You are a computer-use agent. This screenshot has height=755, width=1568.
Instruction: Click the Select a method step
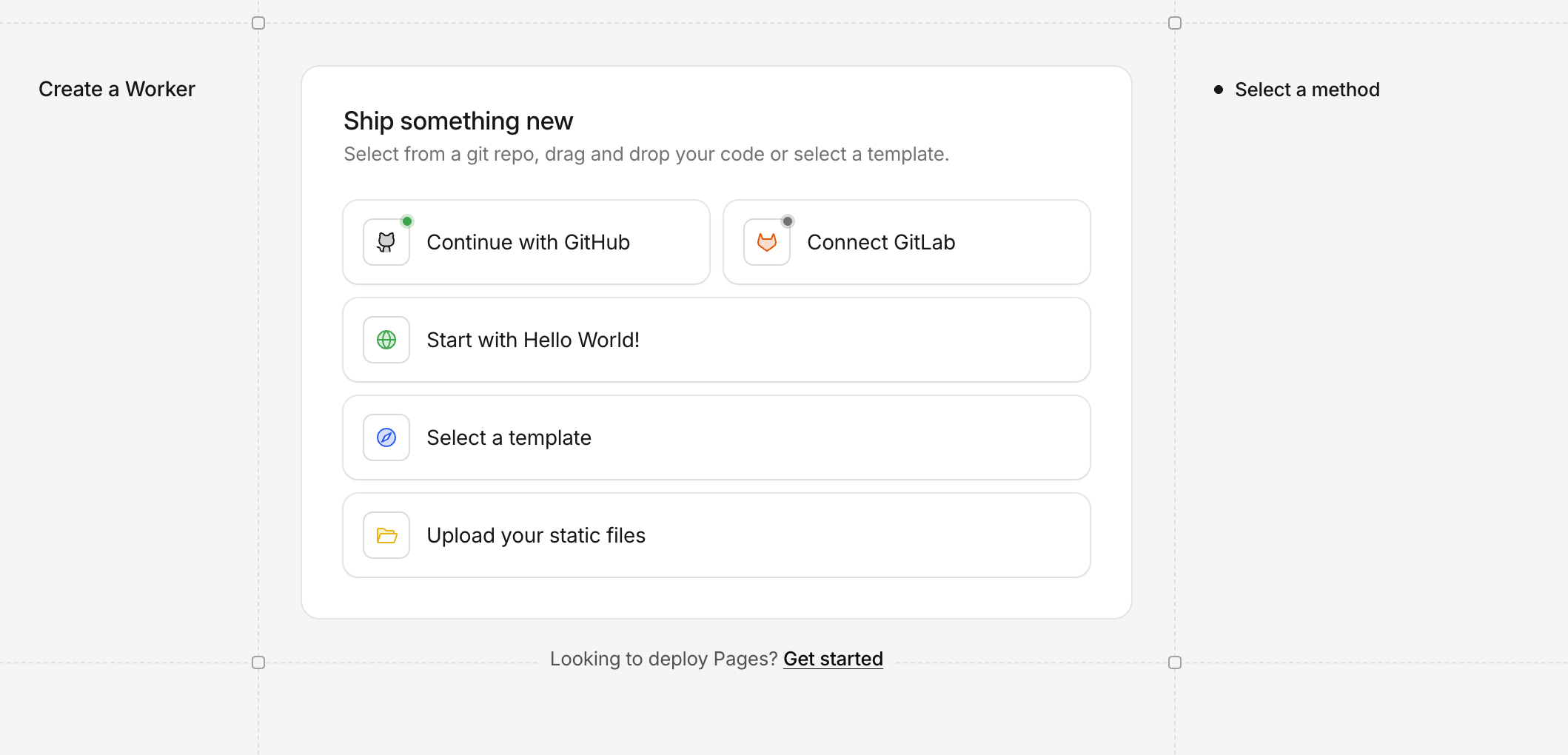(1307, 90)
